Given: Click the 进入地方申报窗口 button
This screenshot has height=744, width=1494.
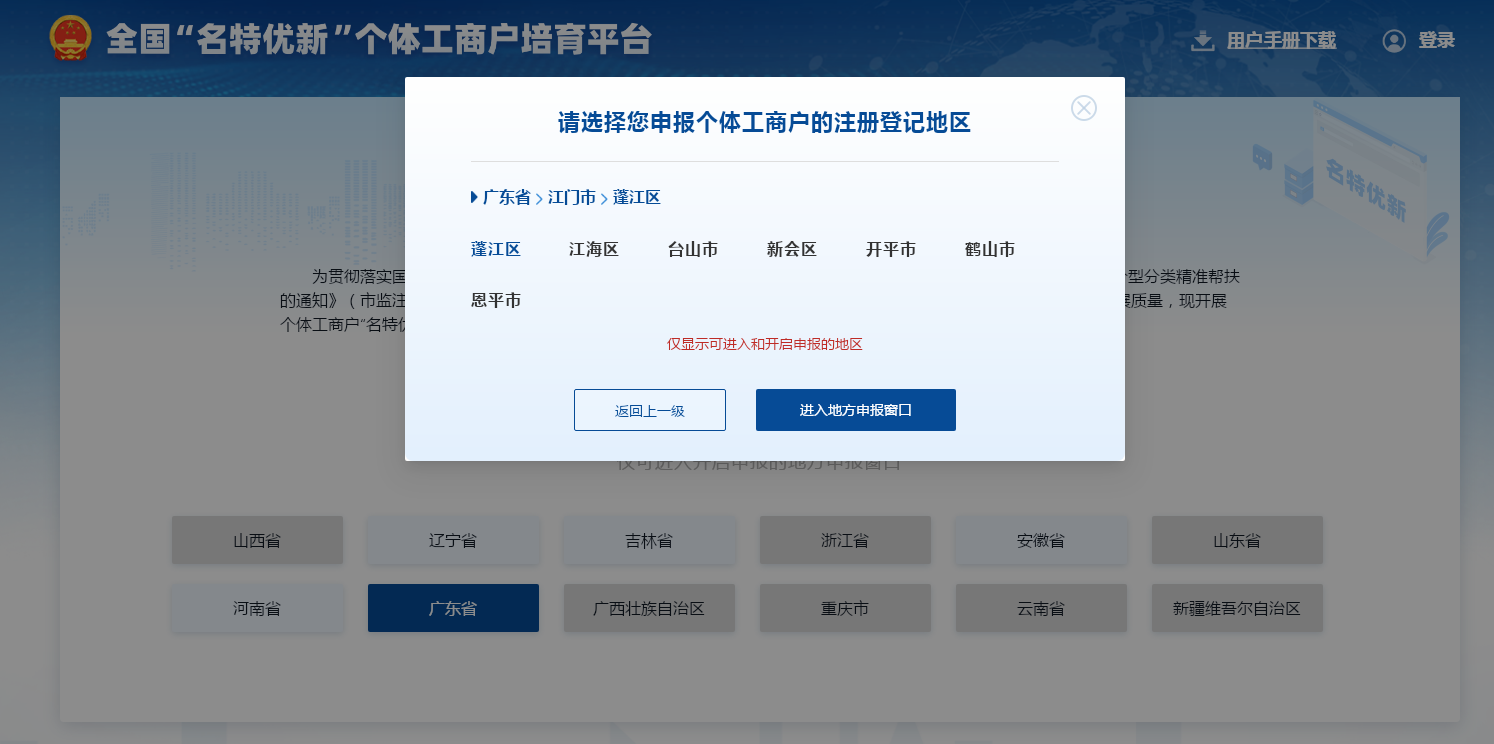Looking at the screenshot, I should click(x=855, y=409).
